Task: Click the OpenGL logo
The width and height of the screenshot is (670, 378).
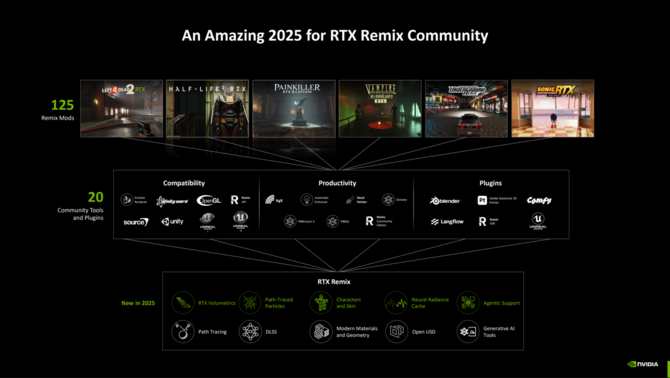Action: (x=209, y=200)
